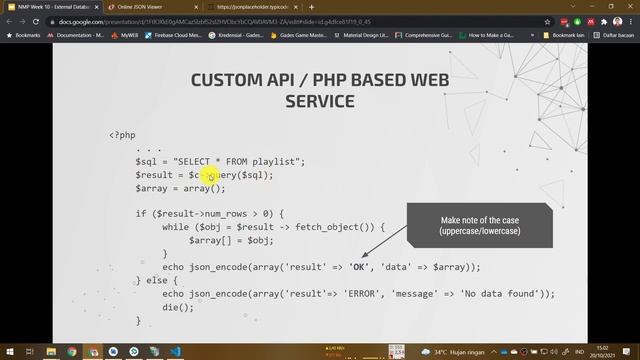
Task: Go forward to the next page
Action: click(x=22, y=22)
